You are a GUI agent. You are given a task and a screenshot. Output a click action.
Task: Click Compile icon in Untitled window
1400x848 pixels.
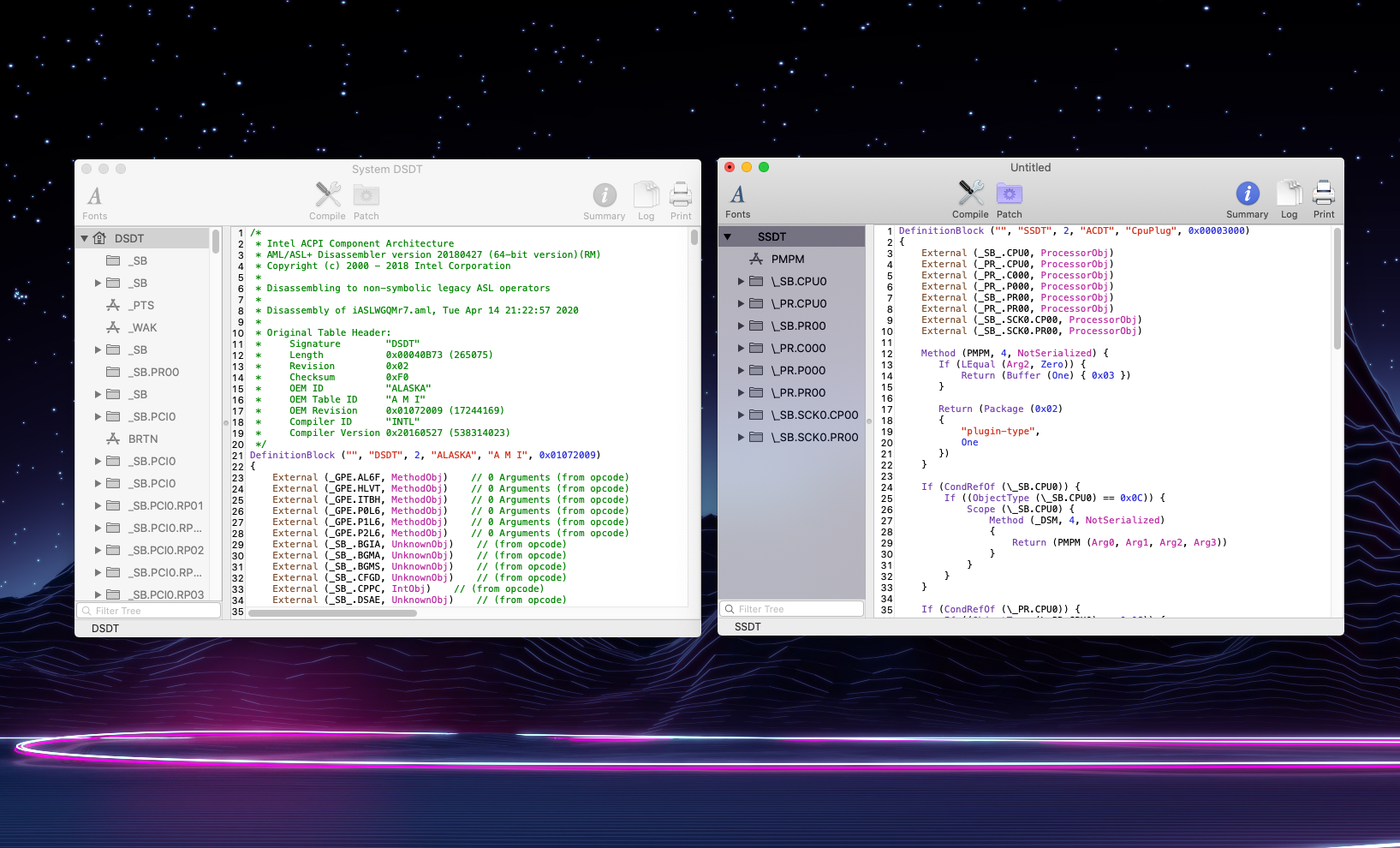pos(970,194)
